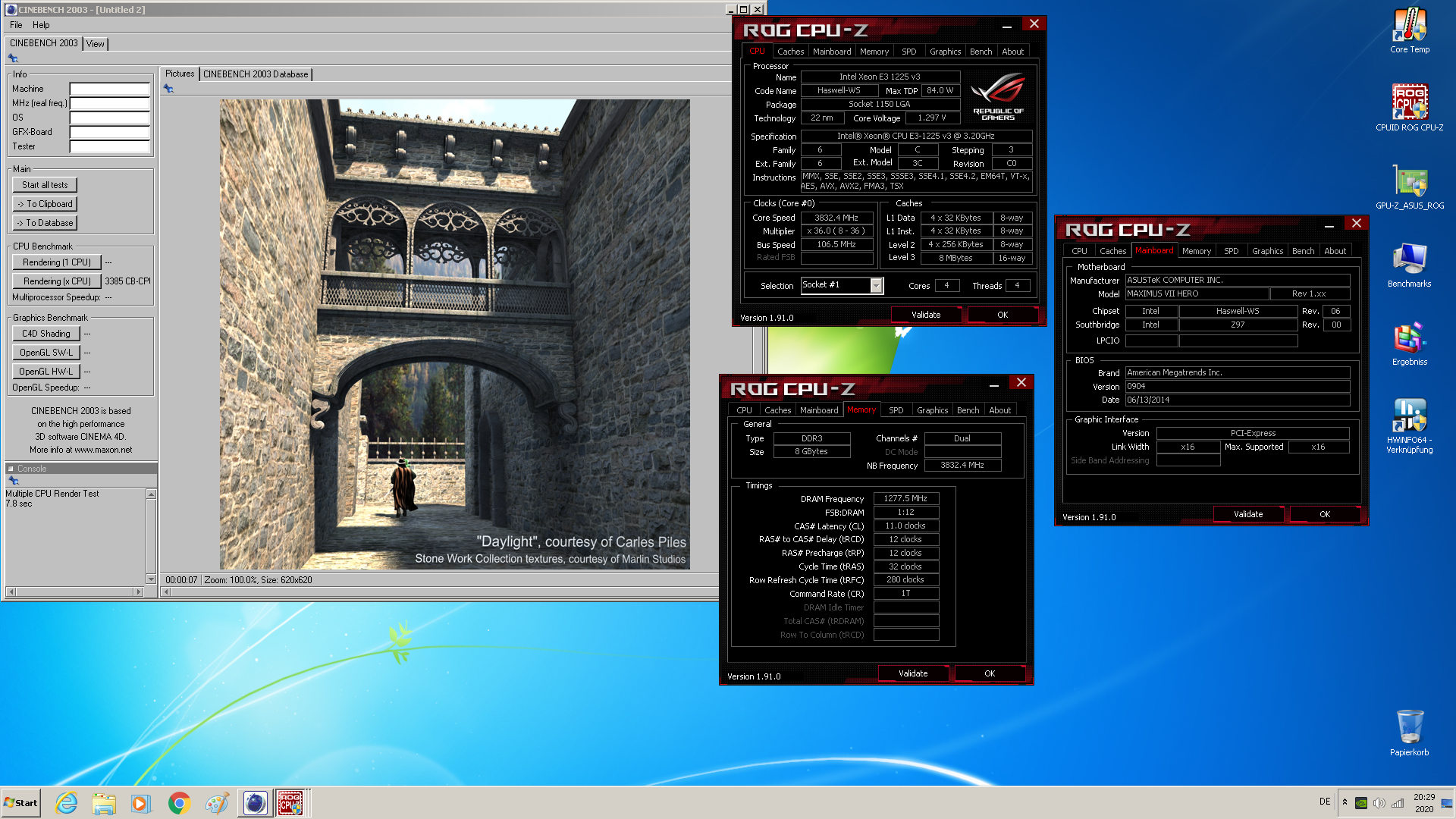Open the Ergebniss desktop icon

click(x=1409, y=344)
